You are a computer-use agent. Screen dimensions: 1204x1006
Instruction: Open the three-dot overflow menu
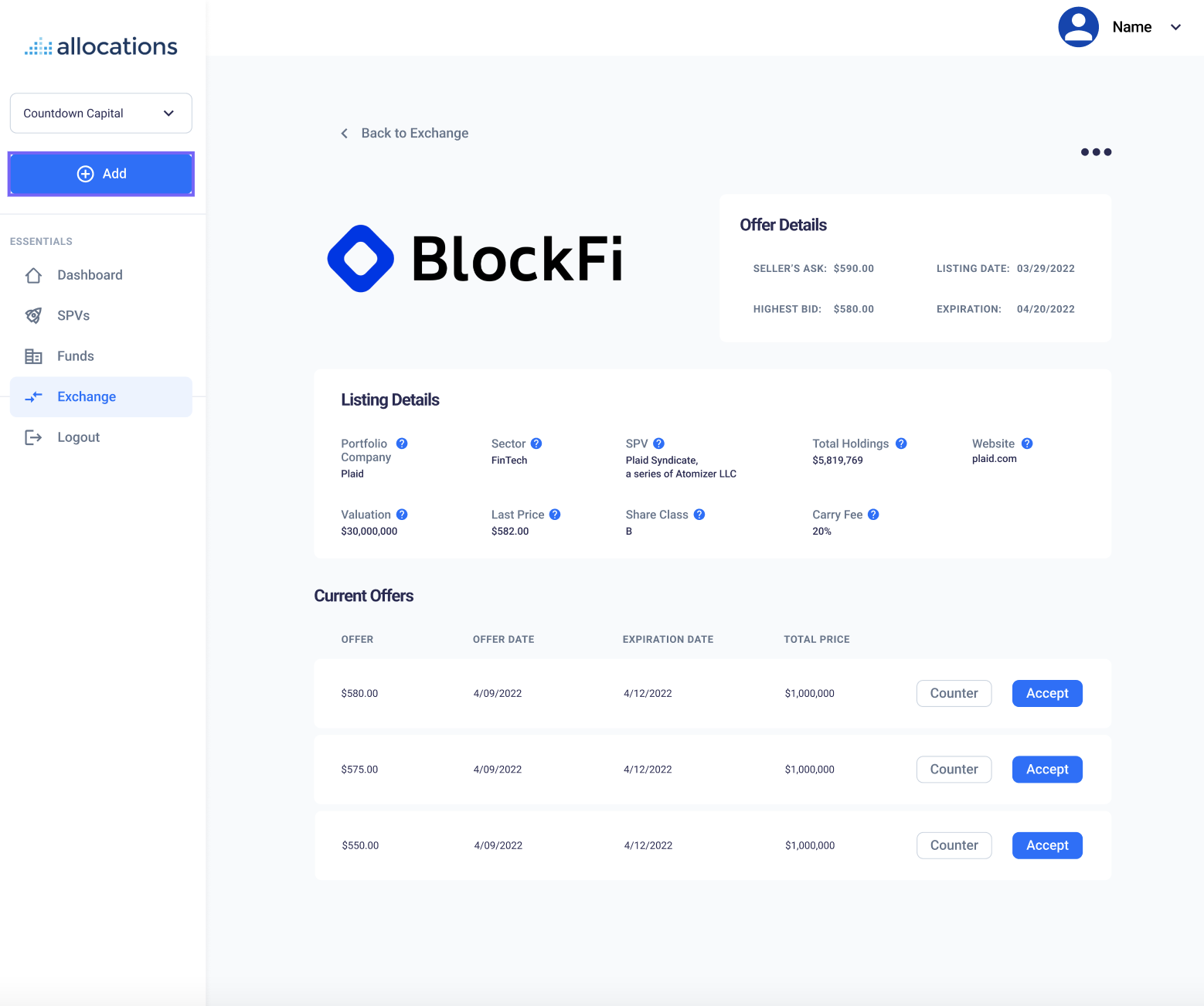pyautogui.click(x=1095, y=151)
